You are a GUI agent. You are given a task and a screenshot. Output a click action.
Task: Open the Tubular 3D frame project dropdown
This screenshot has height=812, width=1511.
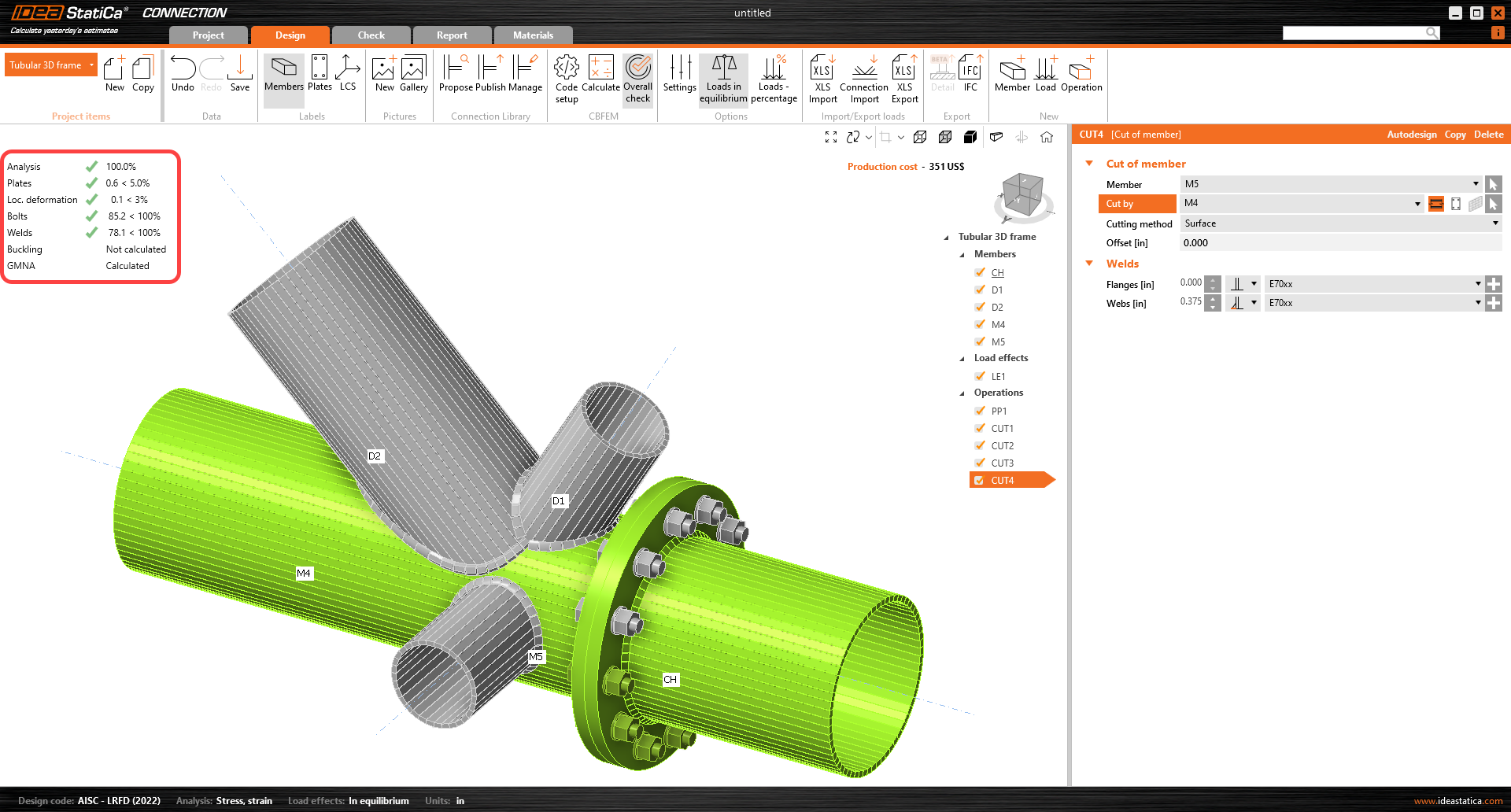[91, 65]
